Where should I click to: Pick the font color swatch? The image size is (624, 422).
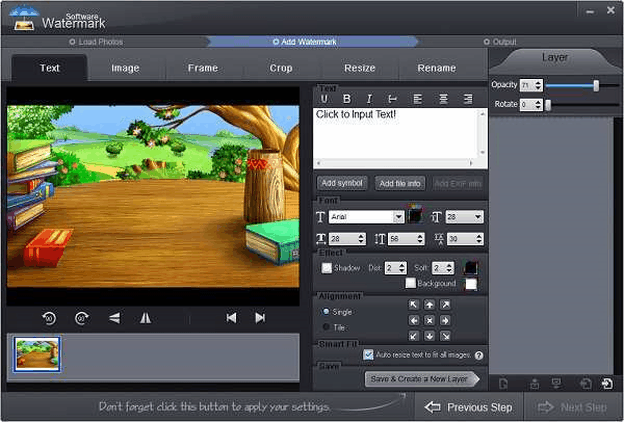[415, 217]
